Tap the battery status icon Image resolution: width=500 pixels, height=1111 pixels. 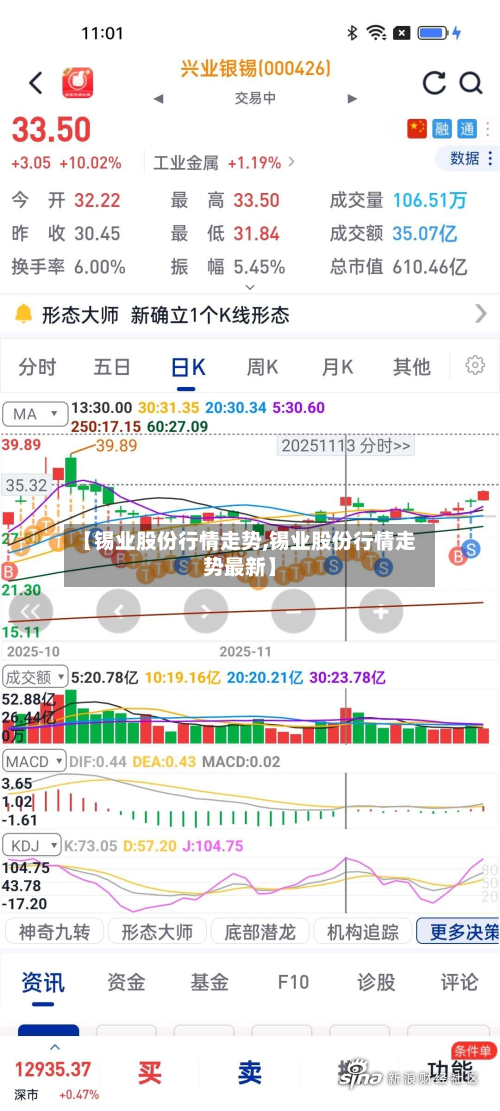click(x=431, y=33)
